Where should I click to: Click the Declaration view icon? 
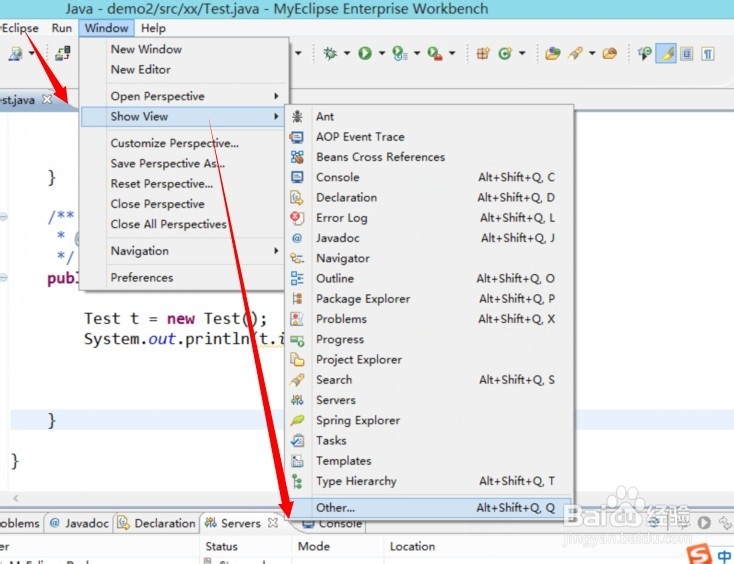click(297, 198)
